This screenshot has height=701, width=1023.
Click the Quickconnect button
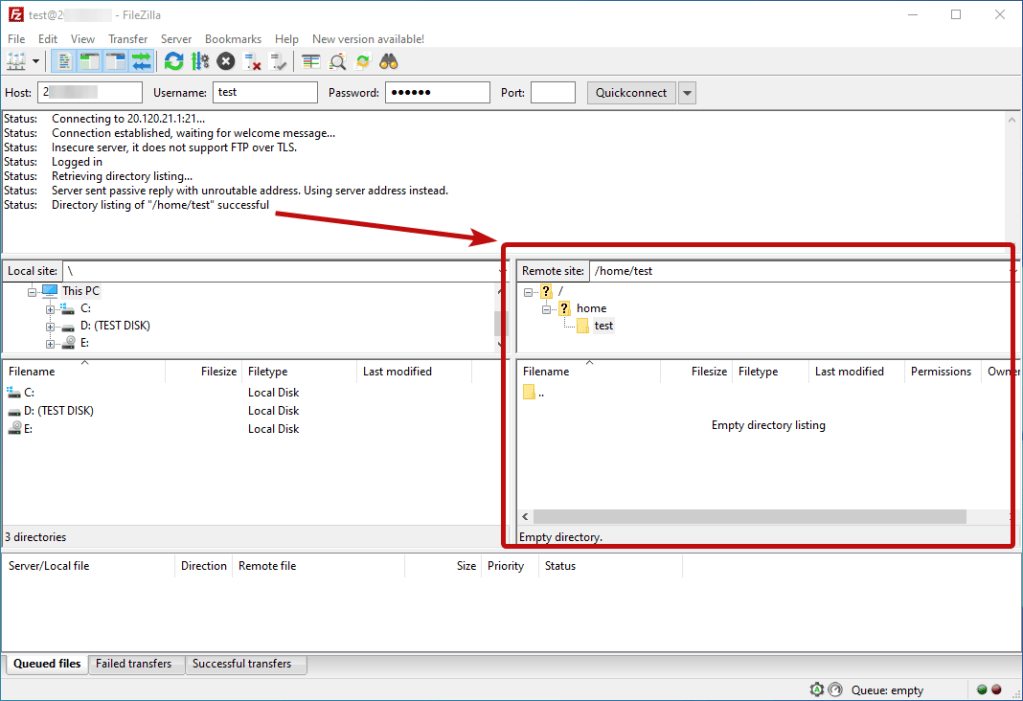[631, 93]
